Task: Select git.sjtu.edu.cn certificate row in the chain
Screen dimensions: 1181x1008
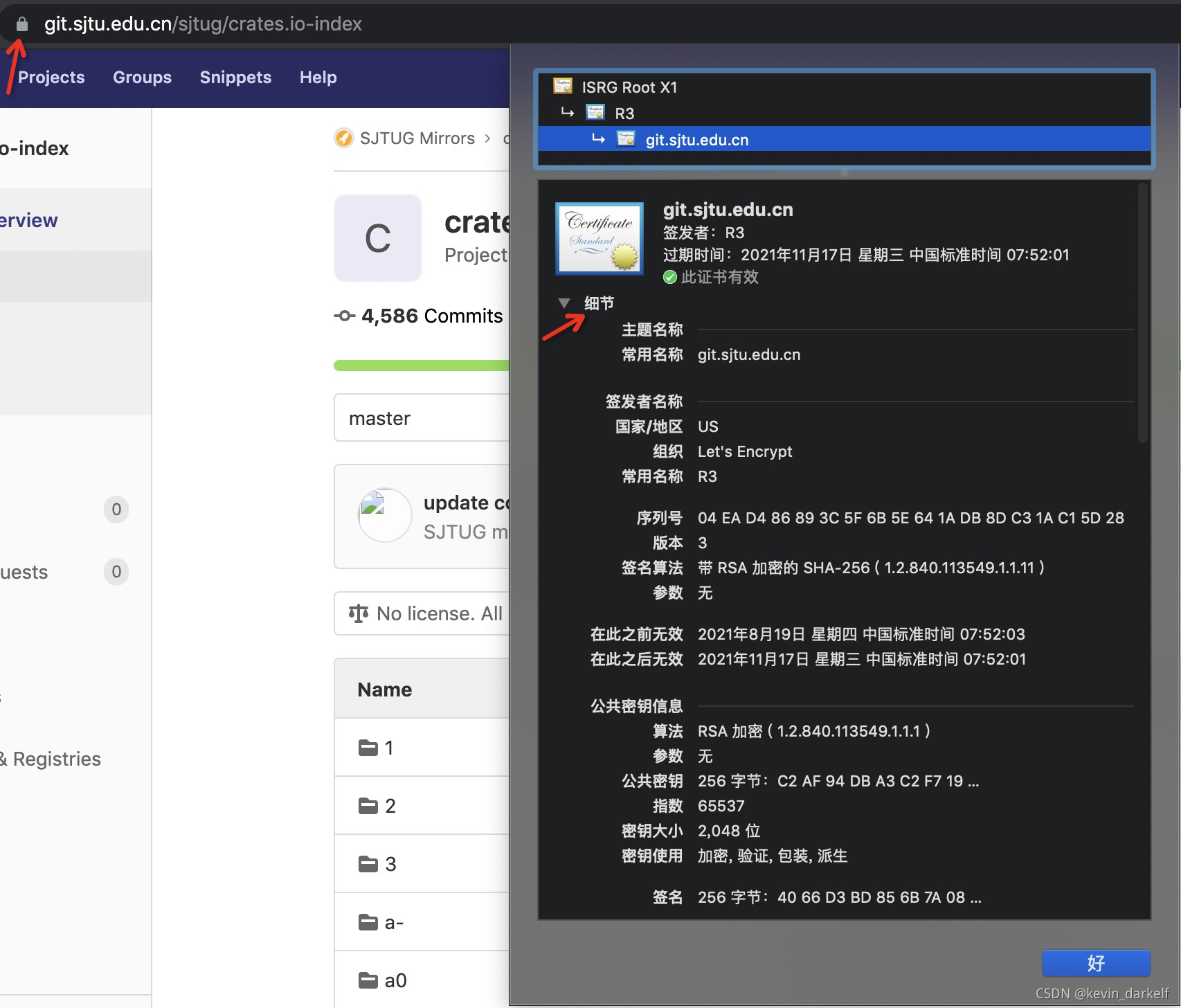Action: point(845,139)
